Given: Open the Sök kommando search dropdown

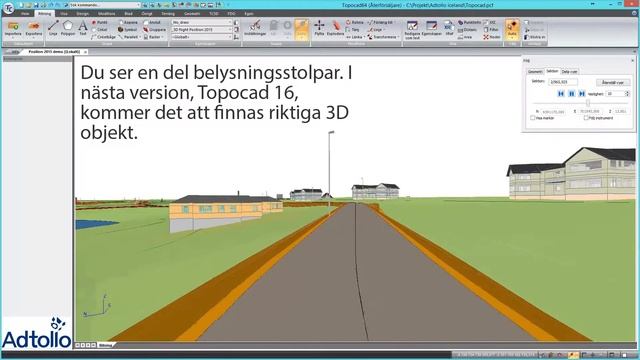Looking at the screenshot, I should click(x=138, y=5).
